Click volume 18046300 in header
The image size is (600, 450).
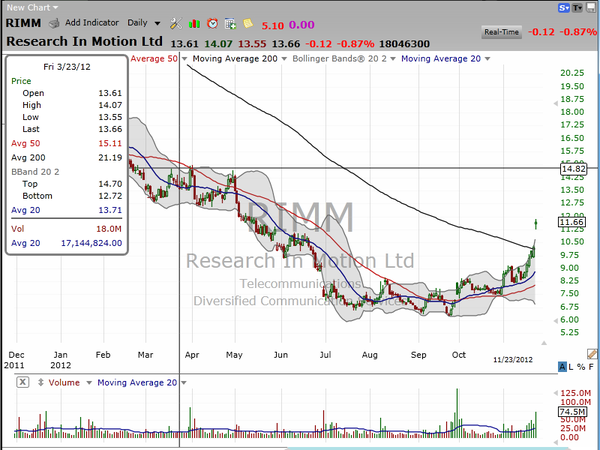404,44
